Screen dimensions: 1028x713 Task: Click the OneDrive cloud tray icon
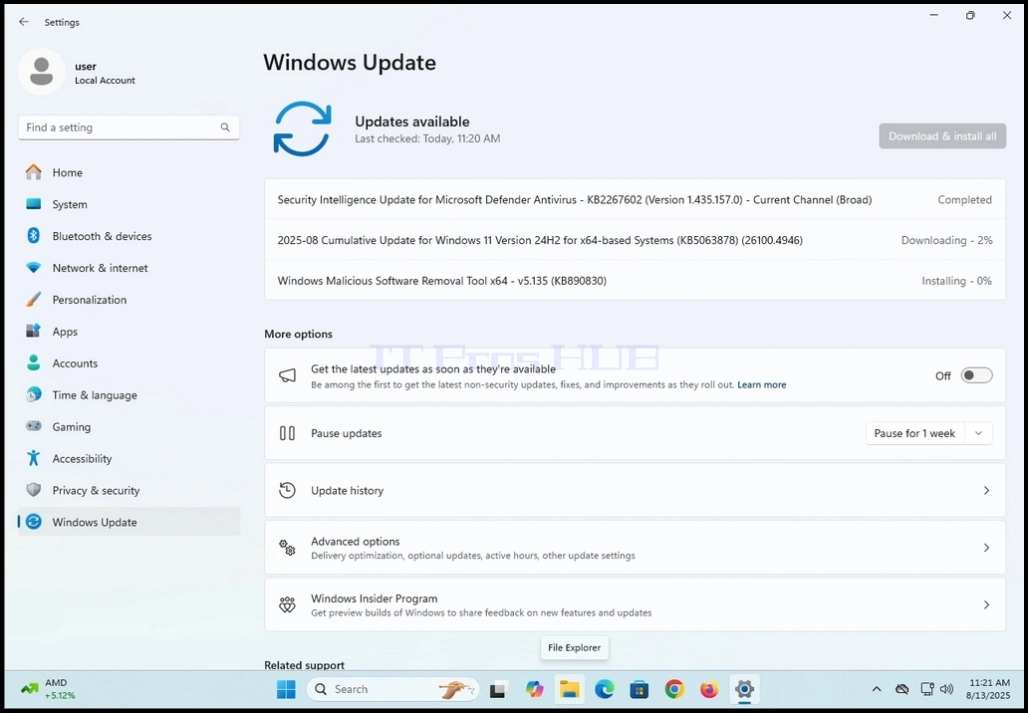pyautogui.click(x=902, y=689)
